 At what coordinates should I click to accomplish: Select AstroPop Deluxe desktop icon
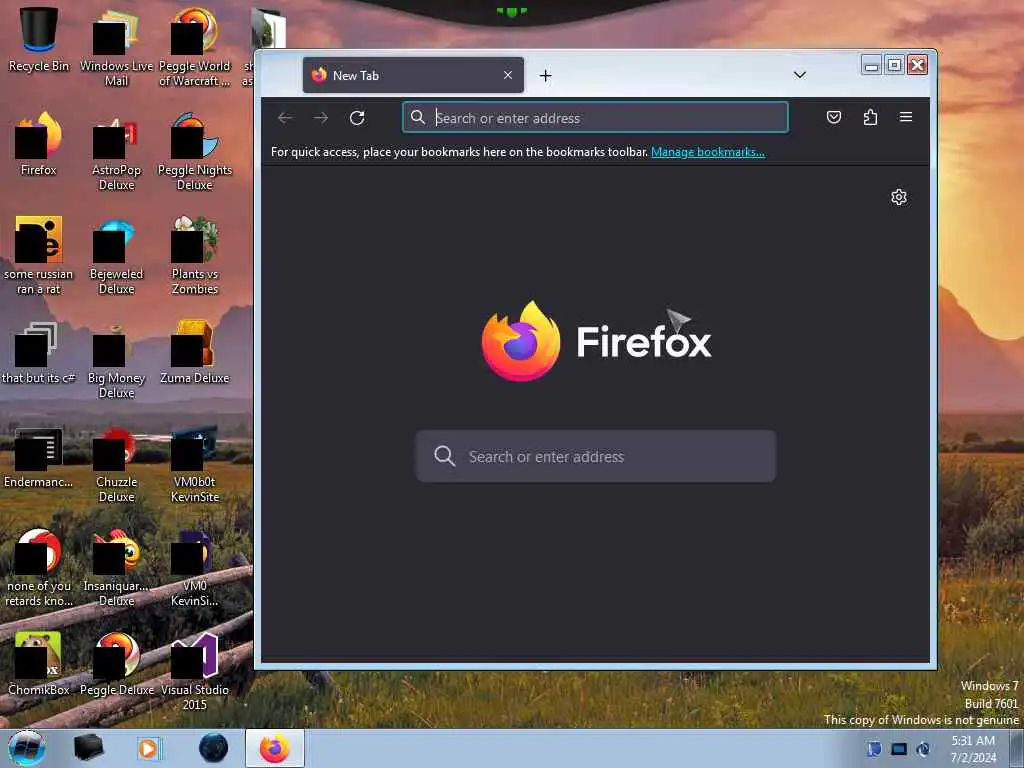(x=116, y=152)
